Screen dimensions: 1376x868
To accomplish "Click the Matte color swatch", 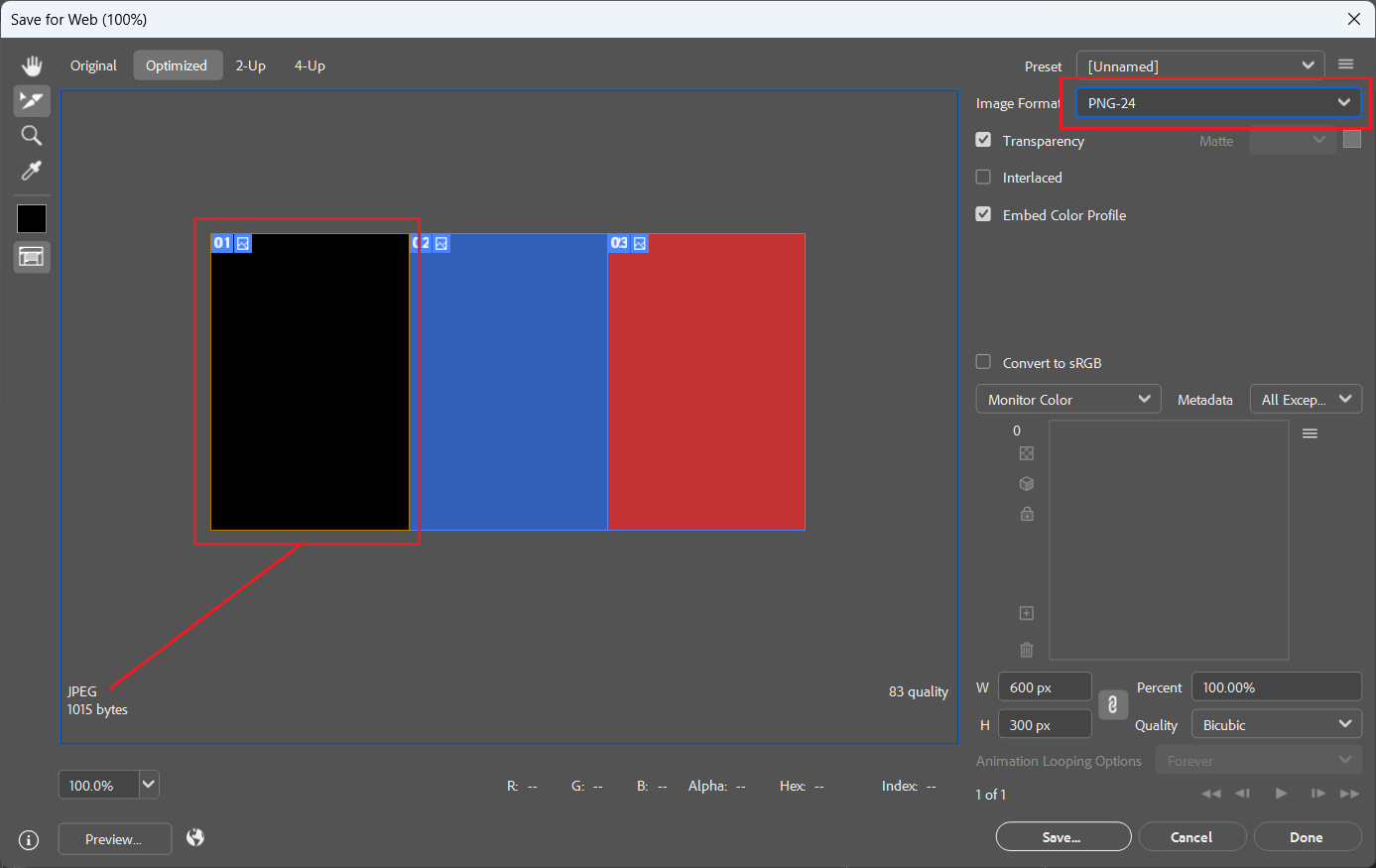I will (1352, 139).
